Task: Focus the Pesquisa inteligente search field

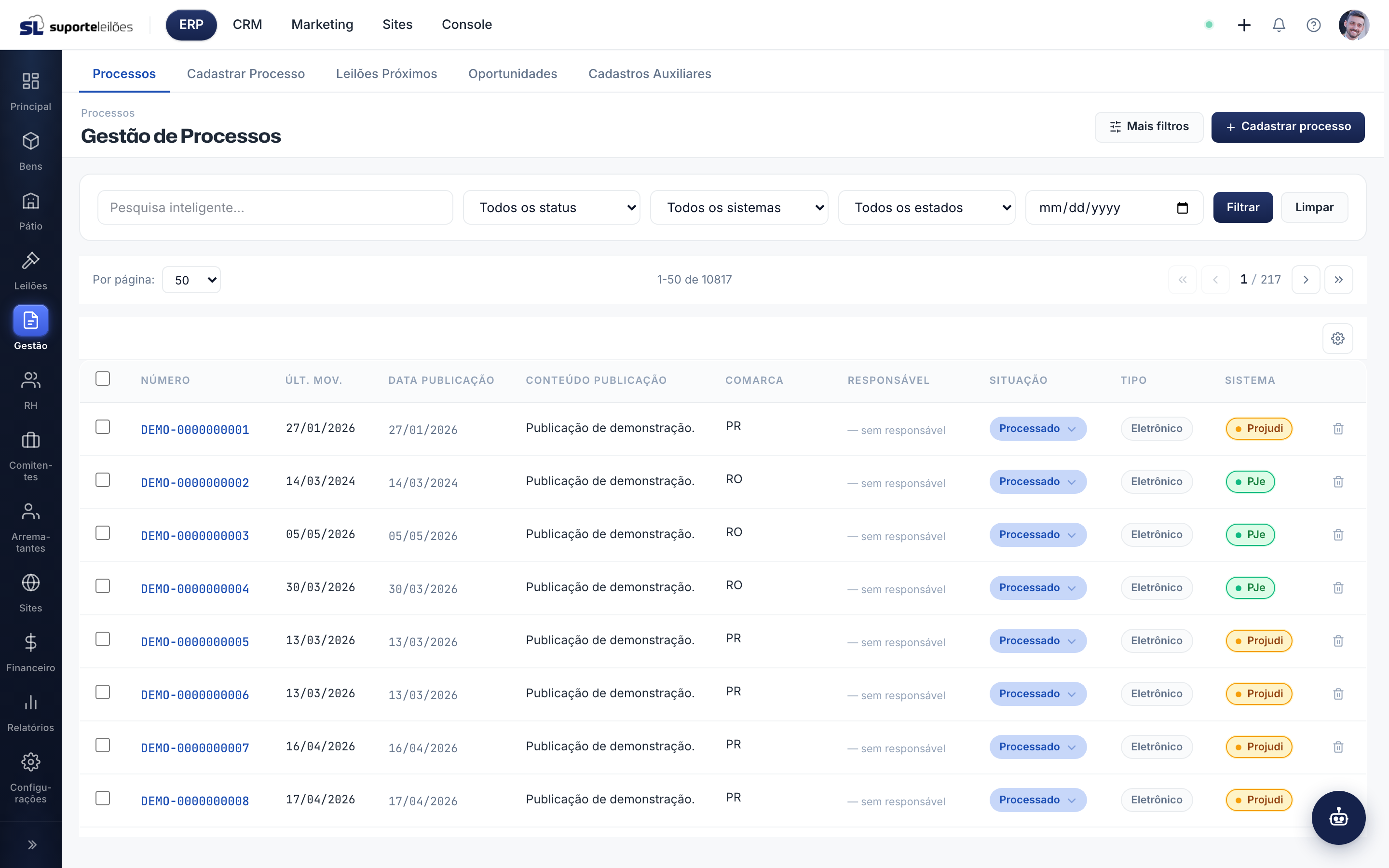Action: (275, 208)
